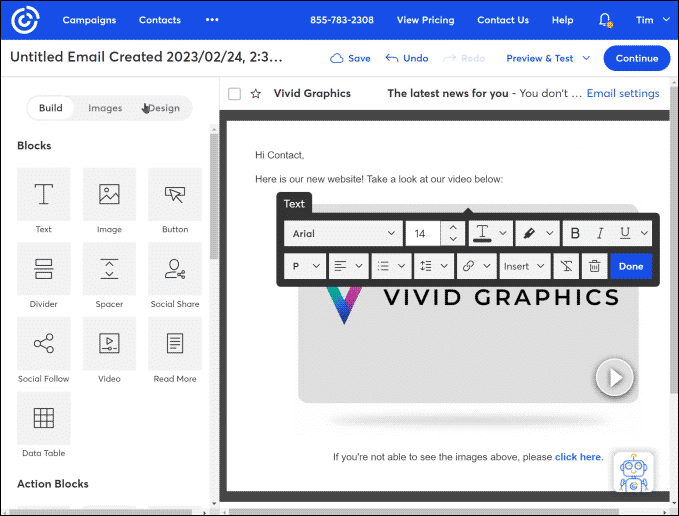Open the Email settings link

[622, 94]
